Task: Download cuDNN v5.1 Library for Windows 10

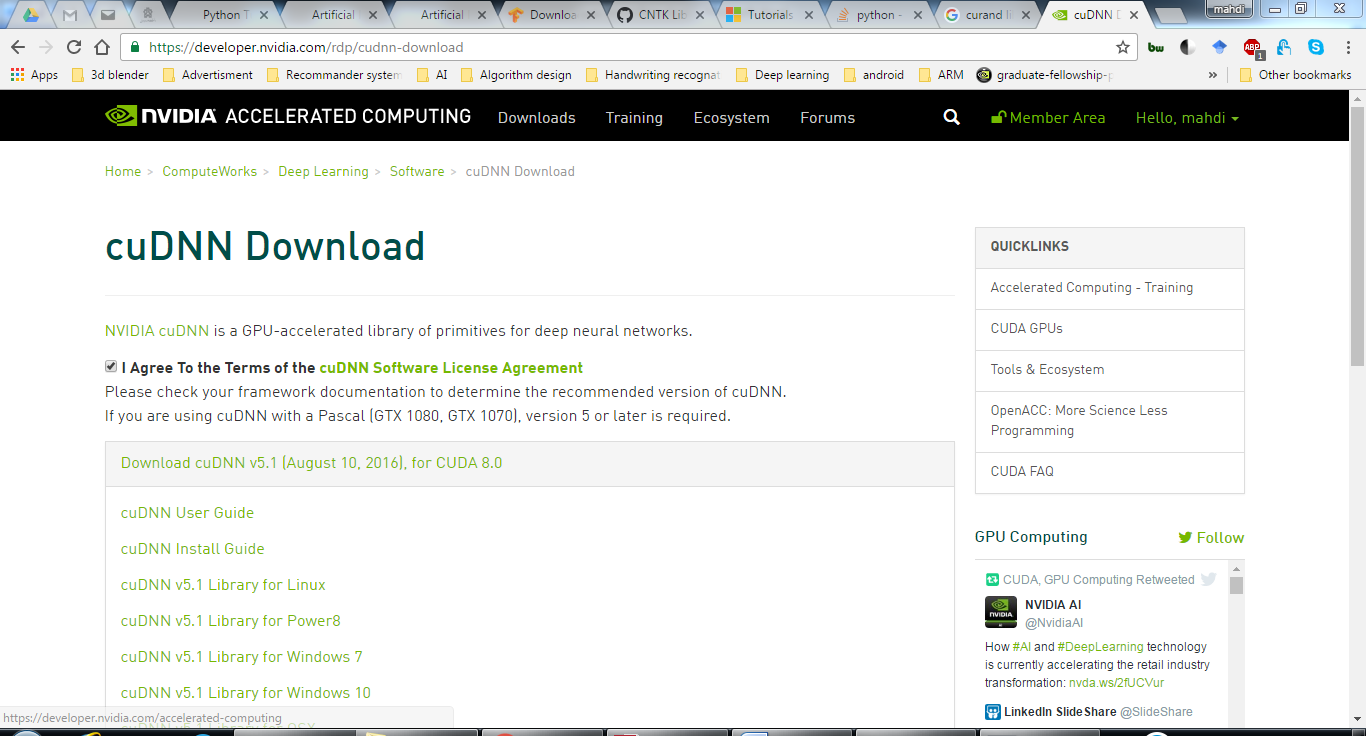Action: click(x=246, y=693)
